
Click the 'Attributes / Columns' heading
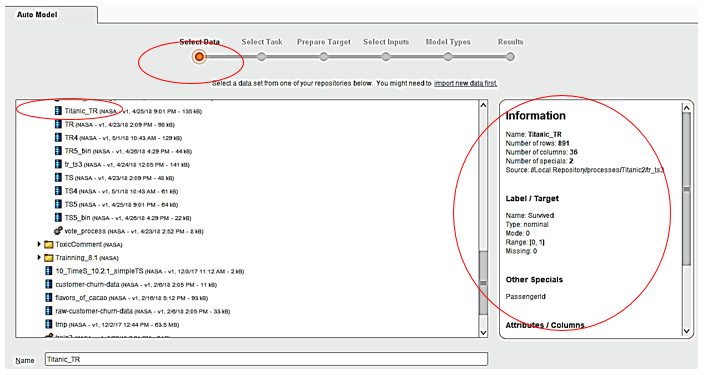(545, 325)
